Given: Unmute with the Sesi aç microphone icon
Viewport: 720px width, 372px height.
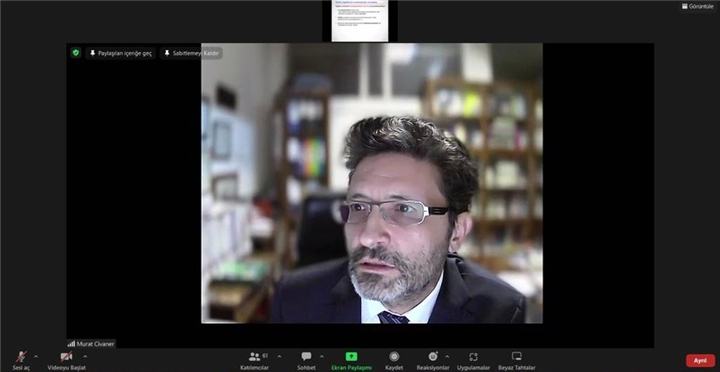Looking at the screenshot, I should coord(21,357).
